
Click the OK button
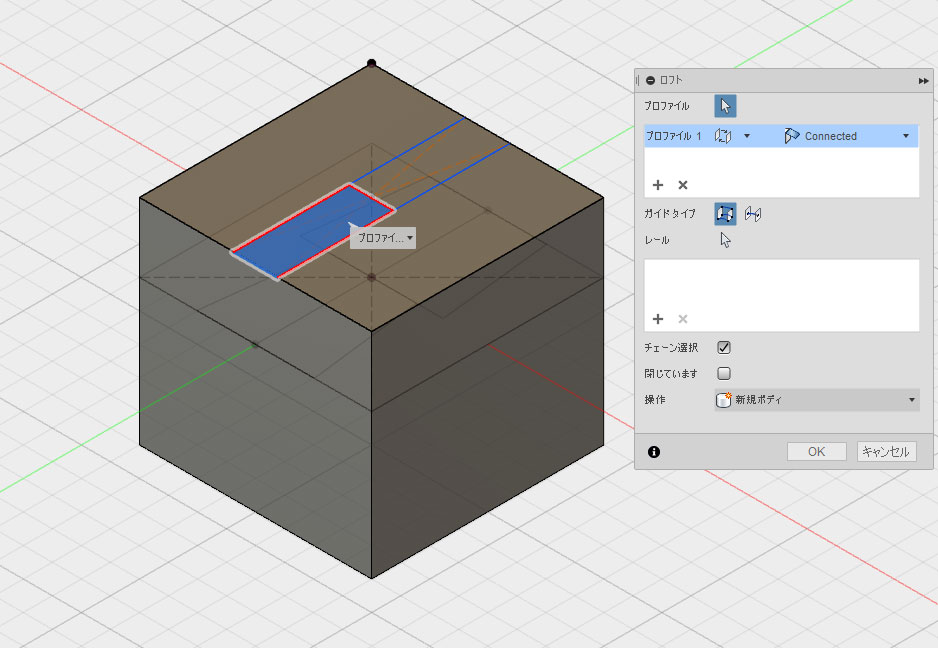point(816,452)
